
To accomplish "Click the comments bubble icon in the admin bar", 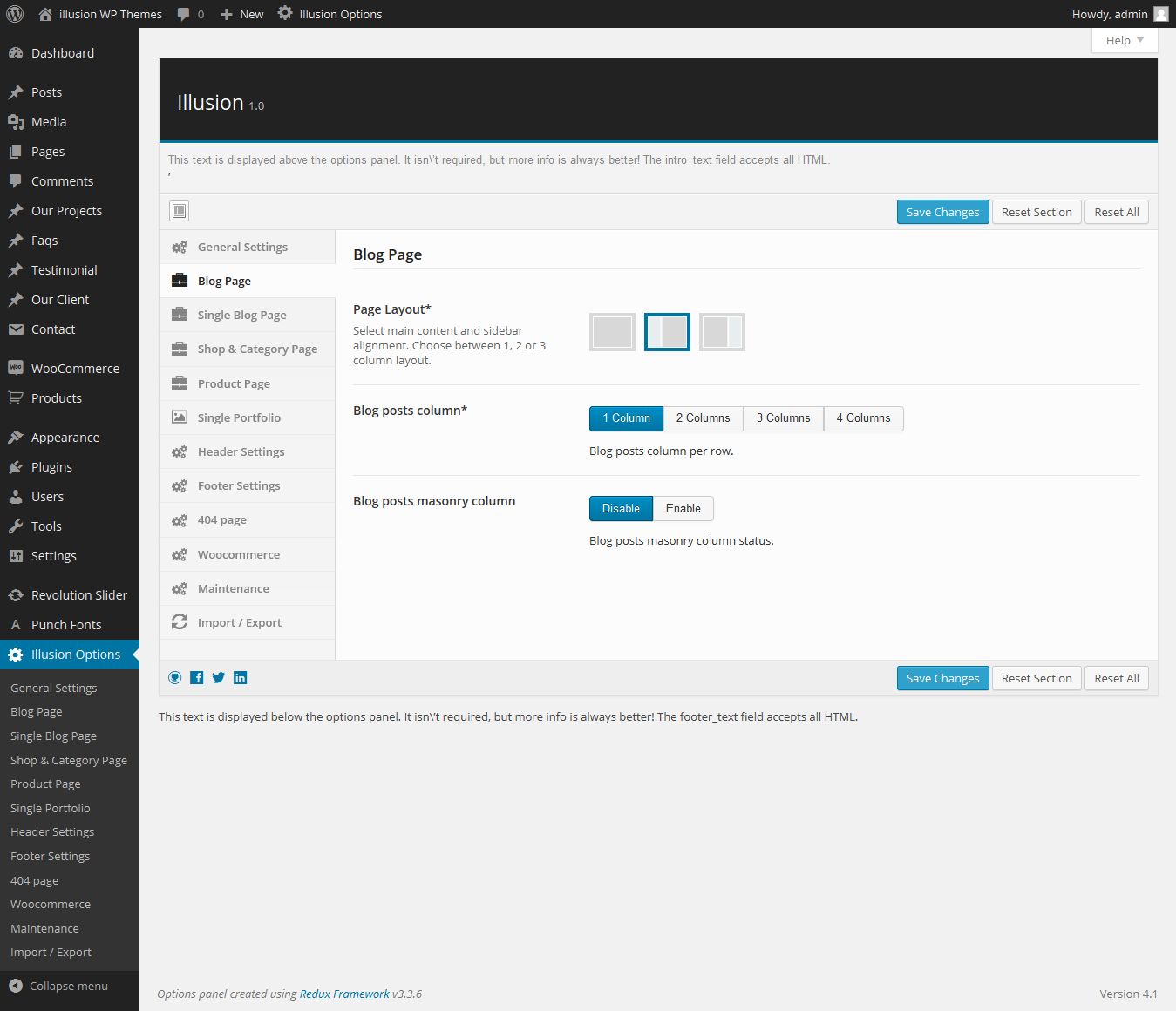I will click(184, 14).
